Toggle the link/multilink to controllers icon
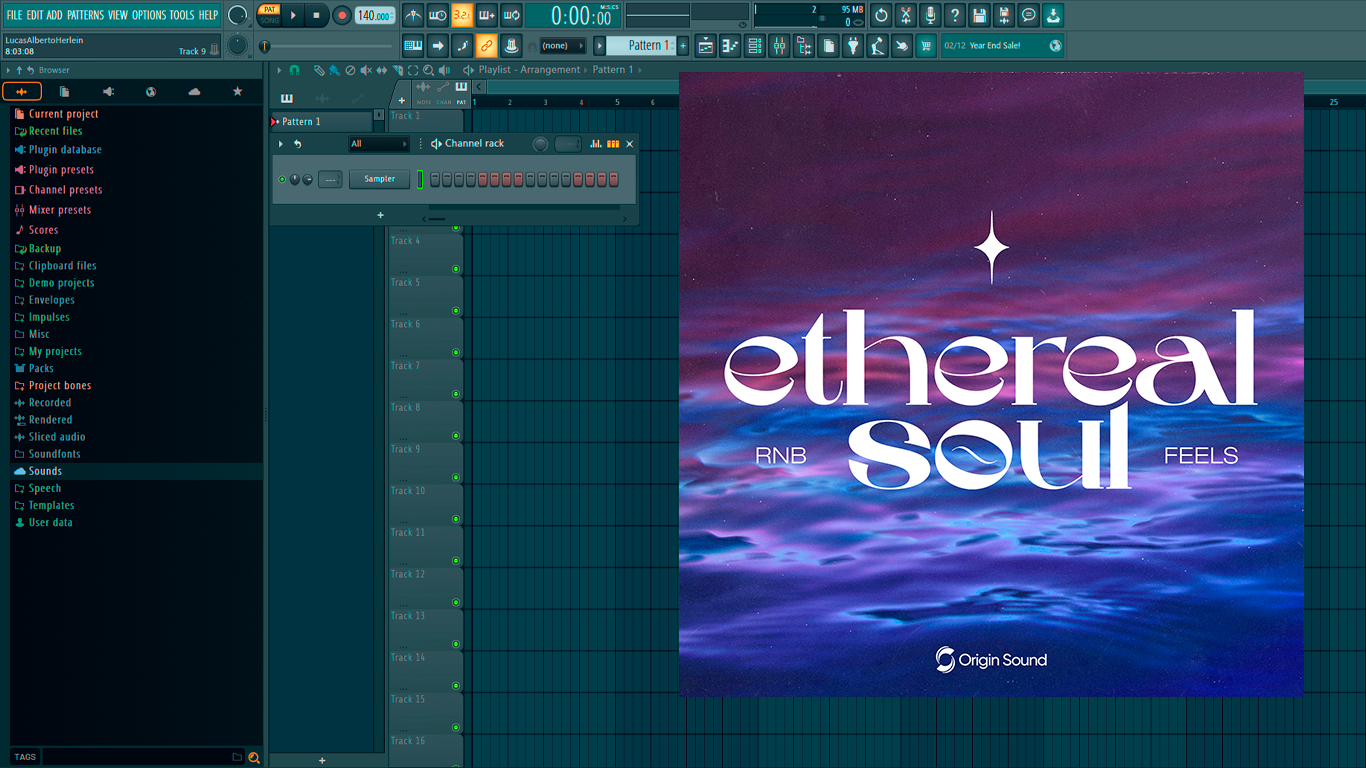 click(x=487, y=45)
